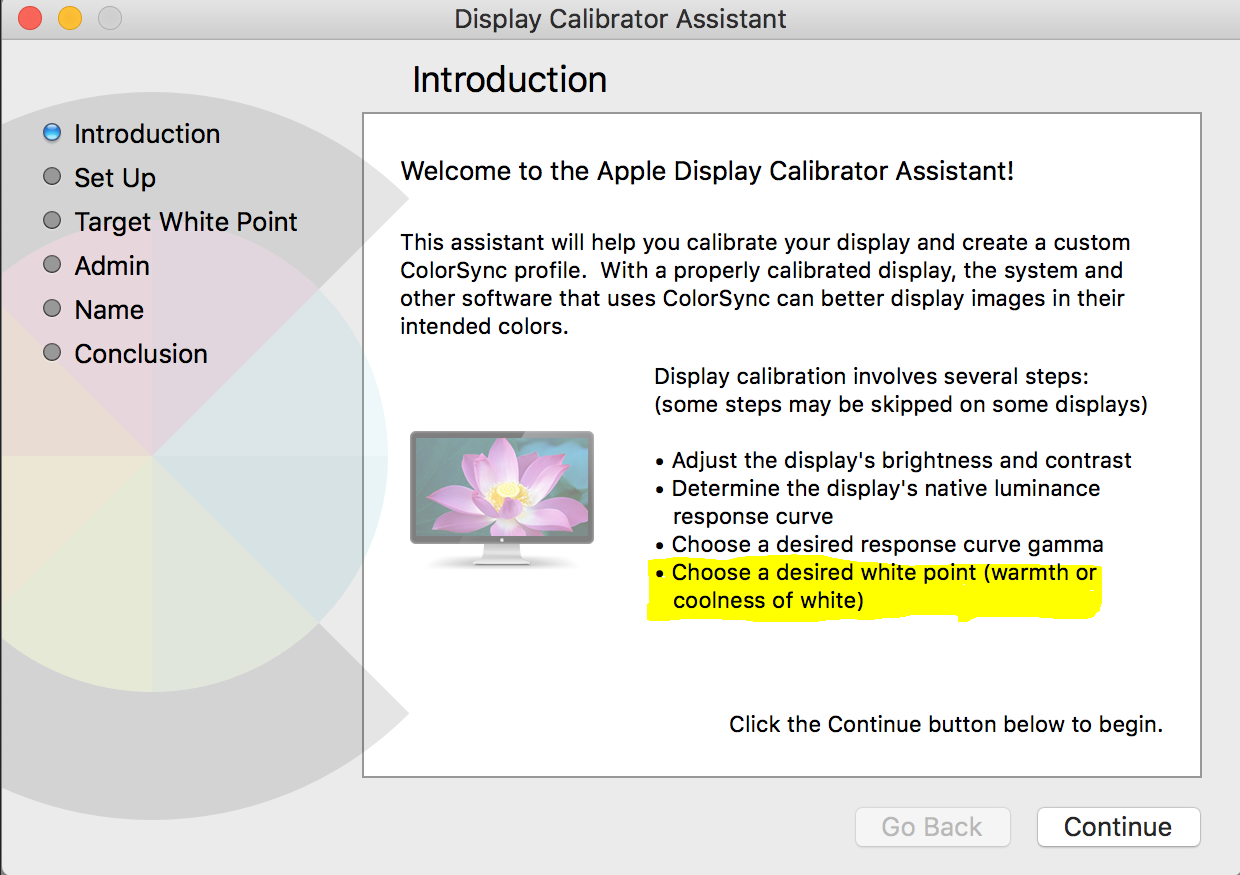Image resolution: width=1240 pixels, height=875 pixels.
Task: Click highlighted 'Choose a desired white point' text
Action: tap(877, 586)
